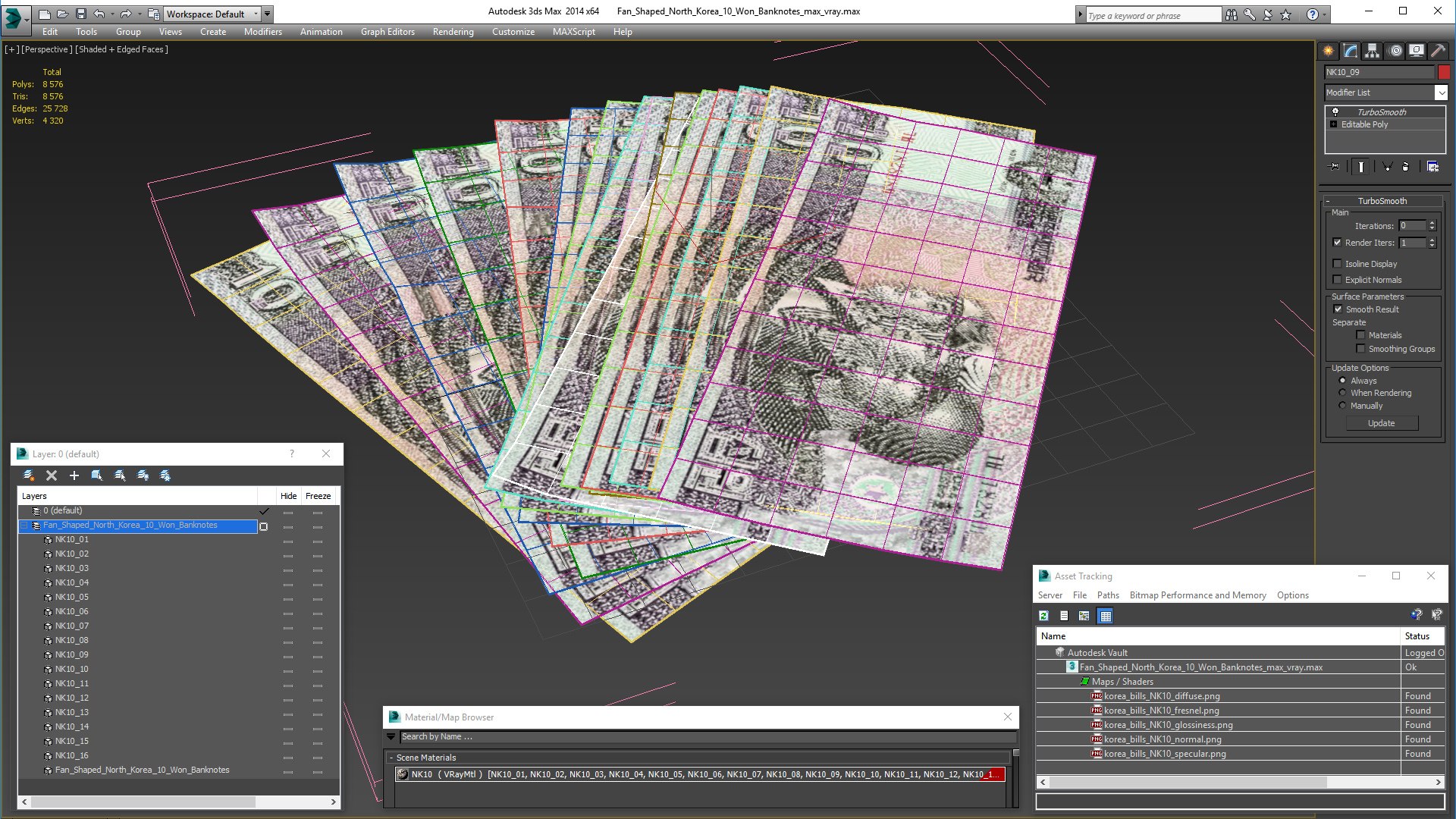The height and width of the screenshot is (819, 1456).
Task: Enable the Isoline Display checkbox
Action: [x=1337, y=264]
